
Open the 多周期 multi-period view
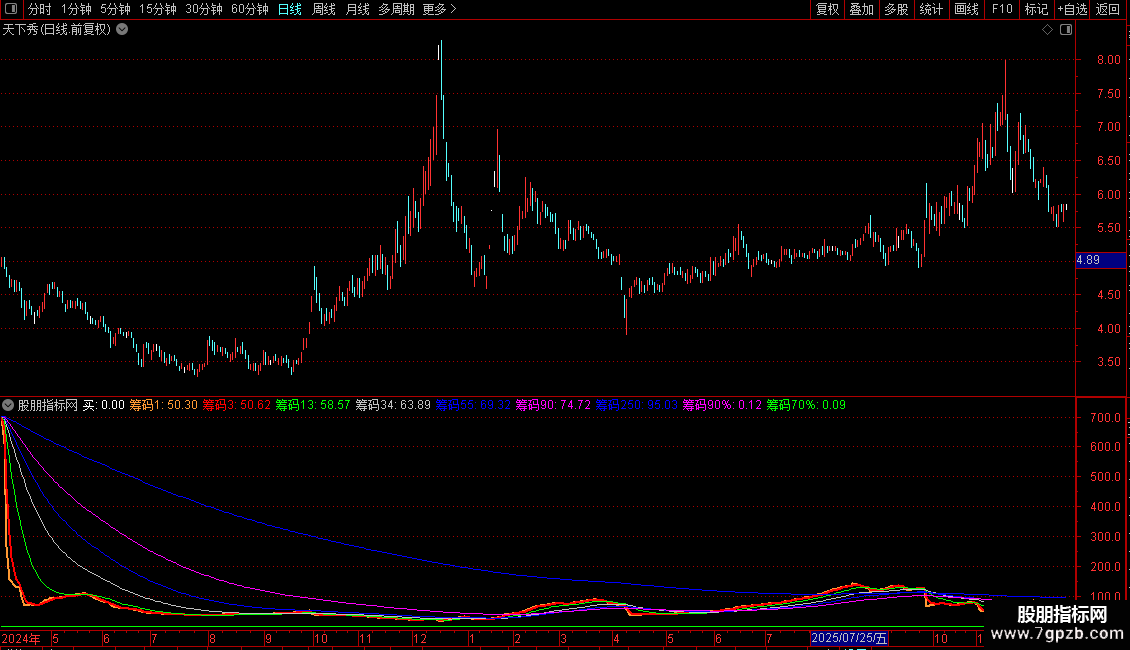pos(396,9)
